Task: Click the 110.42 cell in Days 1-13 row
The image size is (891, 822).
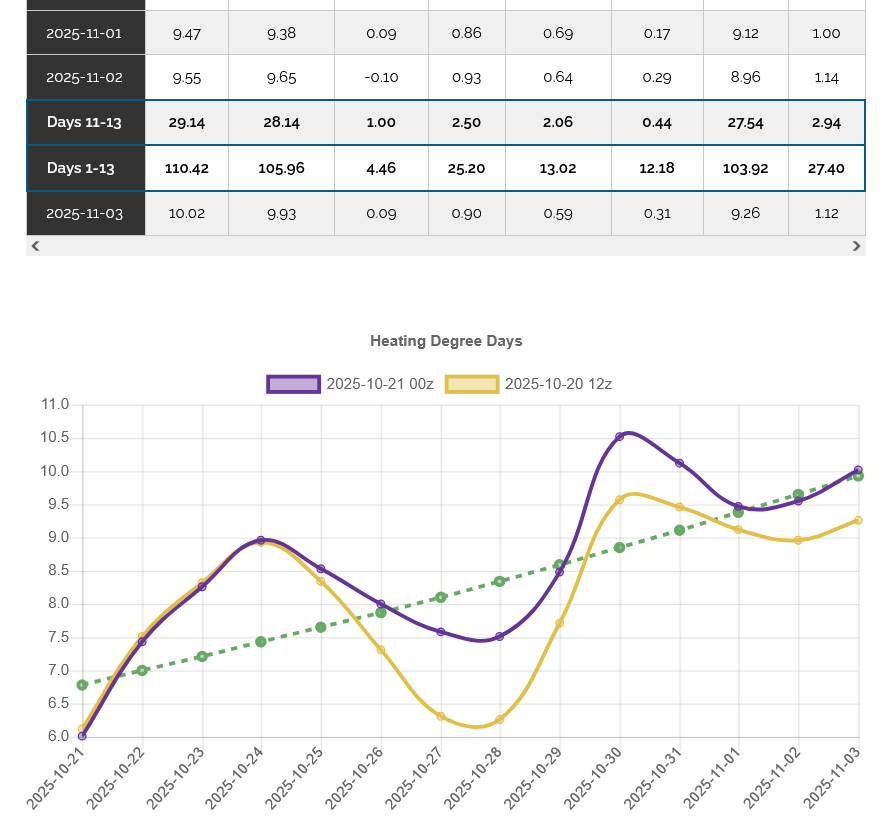Action: click(187, 168)
